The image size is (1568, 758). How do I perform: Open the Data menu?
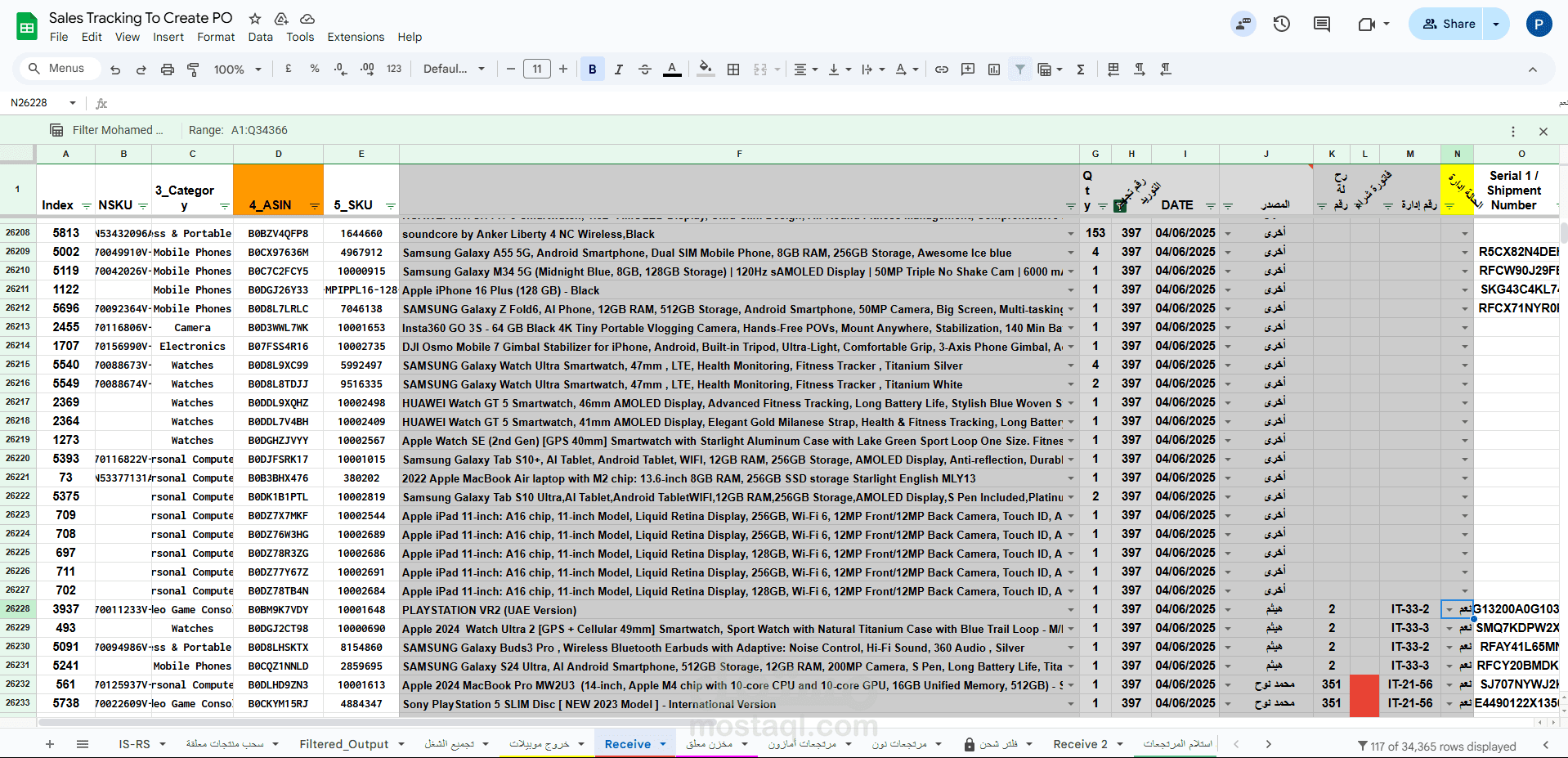pos(261,37)
